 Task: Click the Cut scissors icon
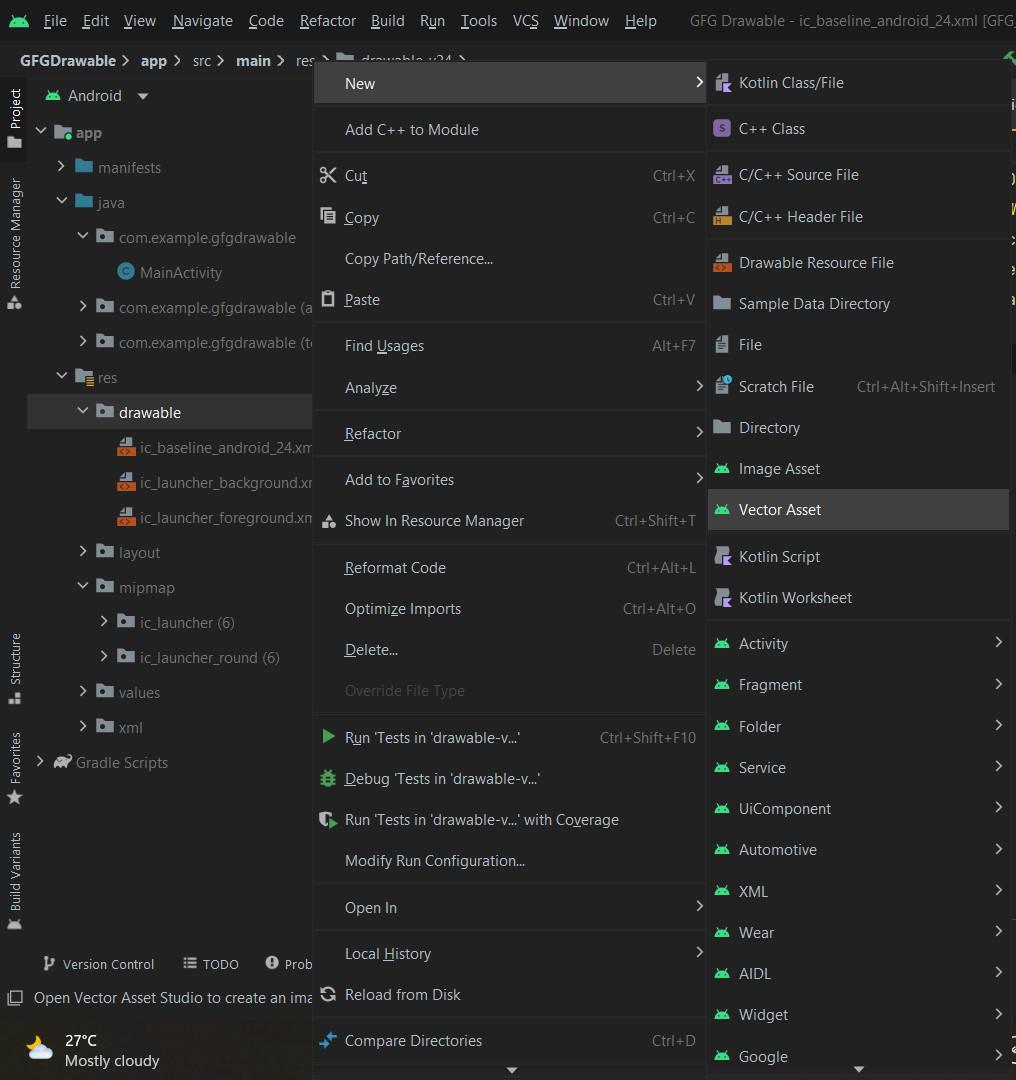tap(328, 176)
